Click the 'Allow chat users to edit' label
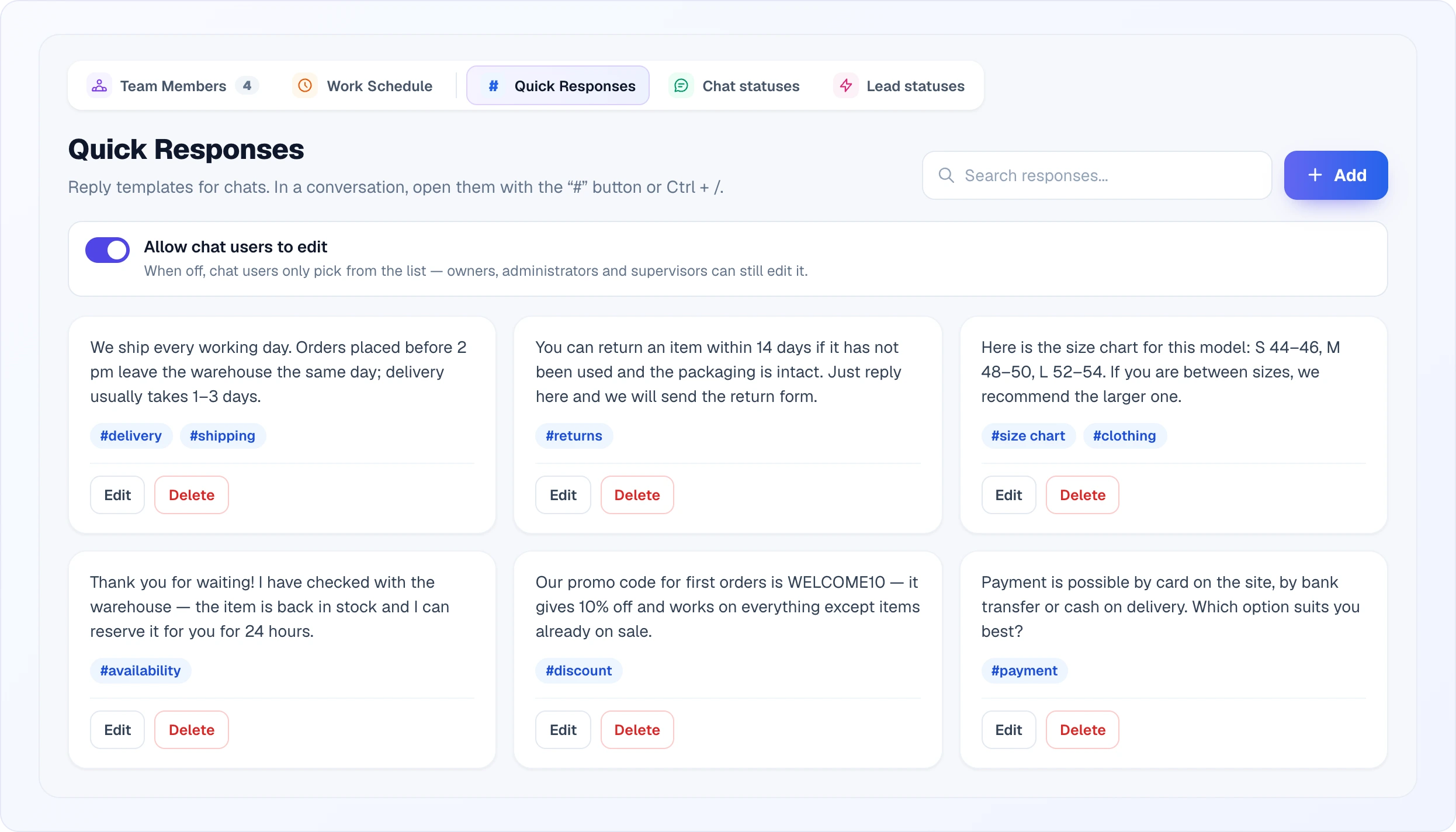Image resolution: width=1456 pixels, height=832 pixels. pos(235,247)
